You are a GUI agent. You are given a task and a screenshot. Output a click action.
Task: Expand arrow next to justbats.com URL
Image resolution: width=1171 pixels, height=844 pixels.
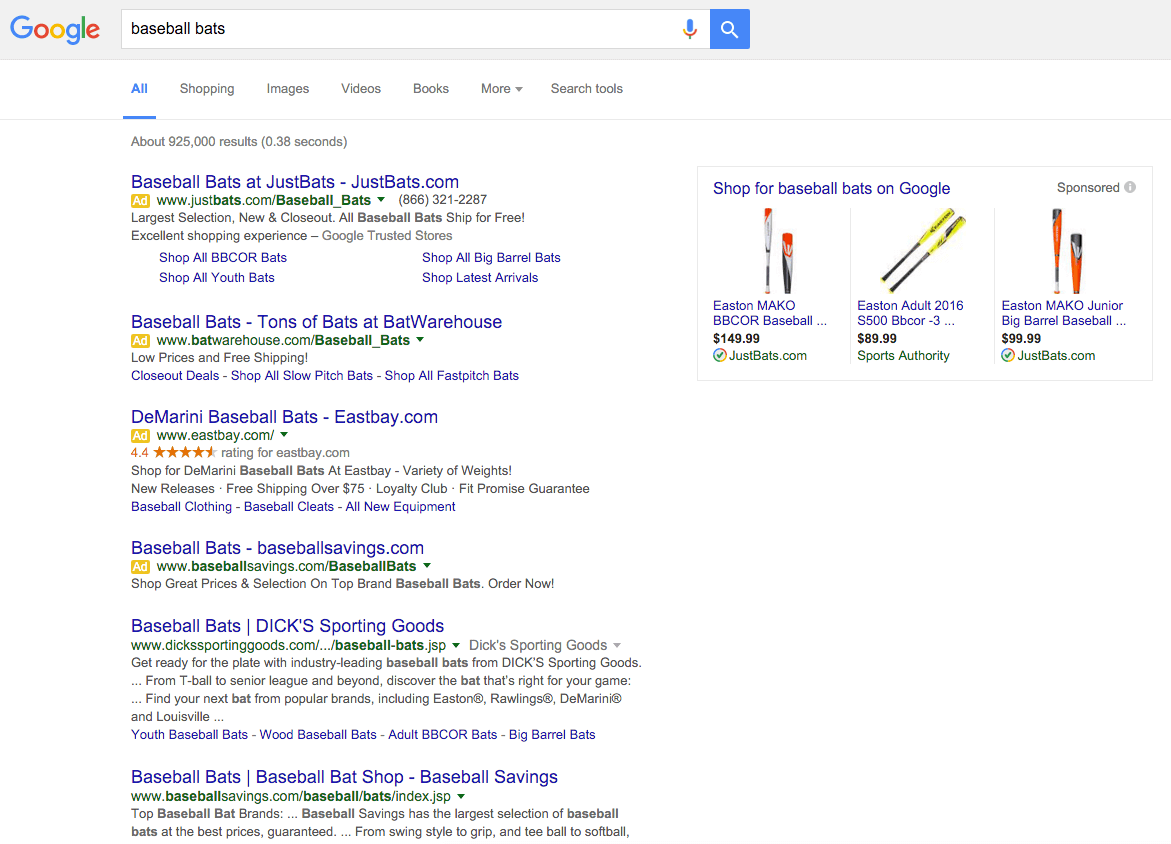(381, 199)
